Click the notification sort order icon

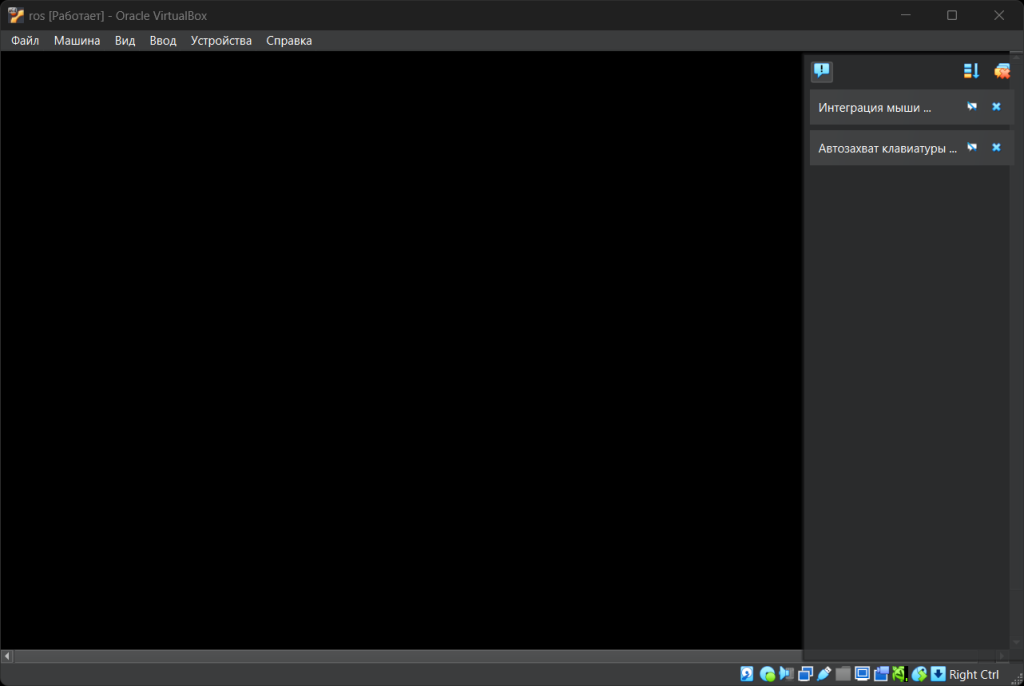tap(971, 71)
